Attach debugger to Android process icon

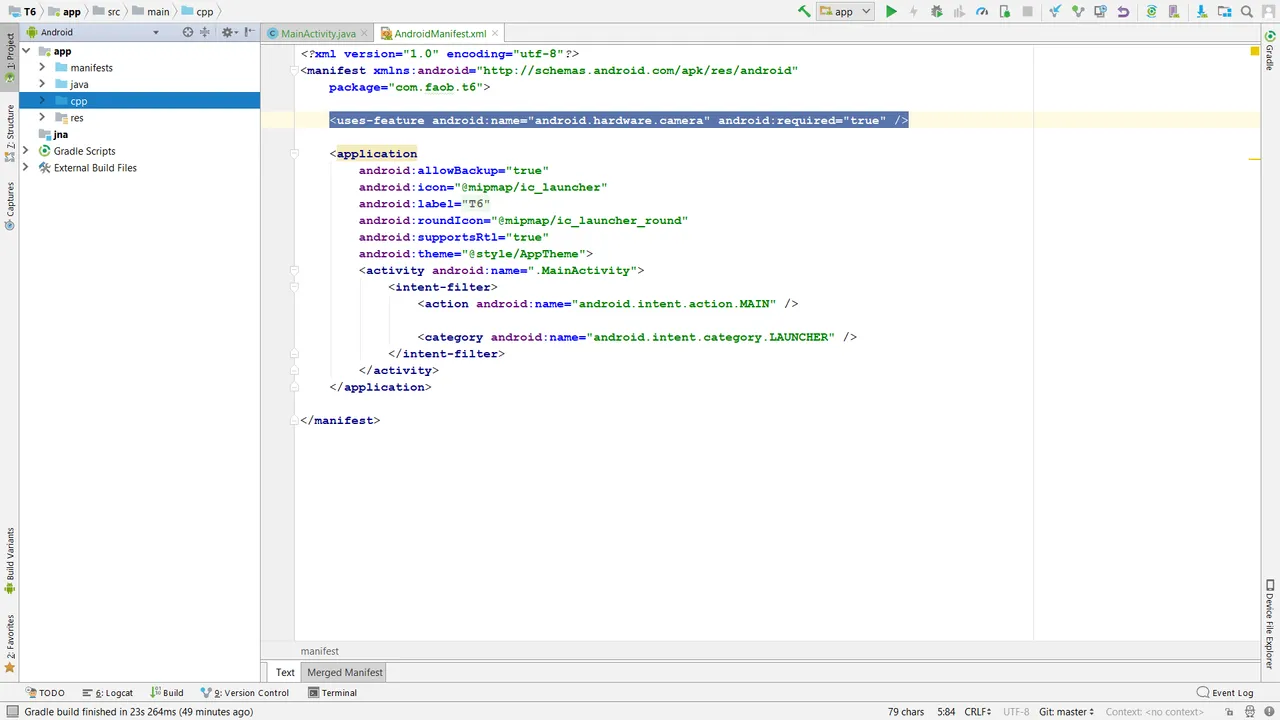point(1005,12)
